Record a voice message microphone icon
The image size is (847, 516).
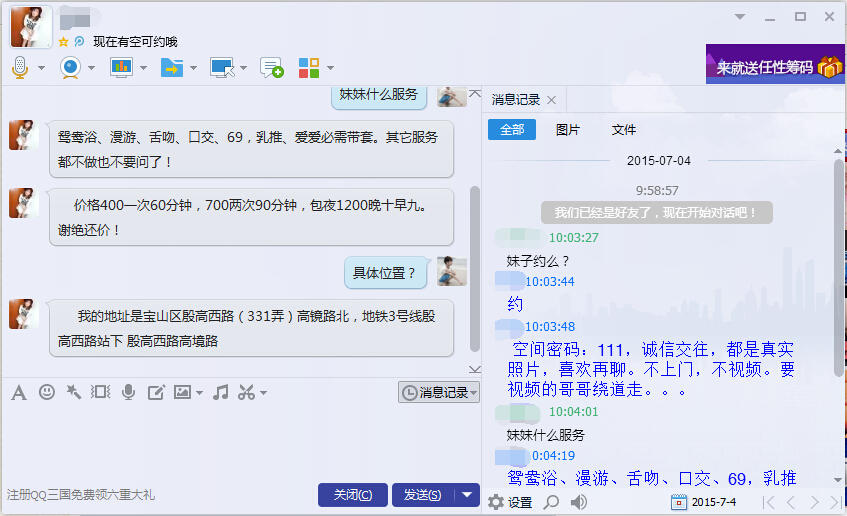pyautogui.click(x=129, y=392)
